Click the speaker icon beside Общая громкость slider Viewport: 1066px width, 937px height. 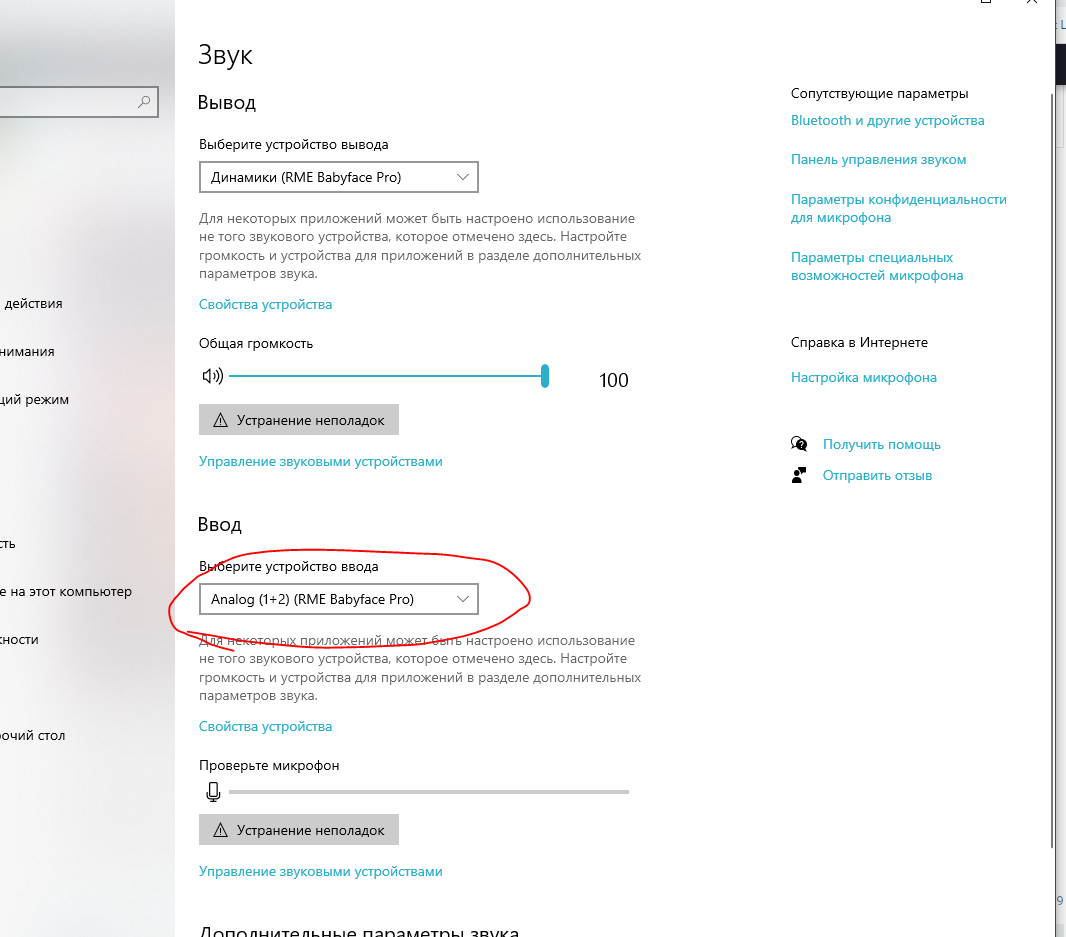coord(211,376)
